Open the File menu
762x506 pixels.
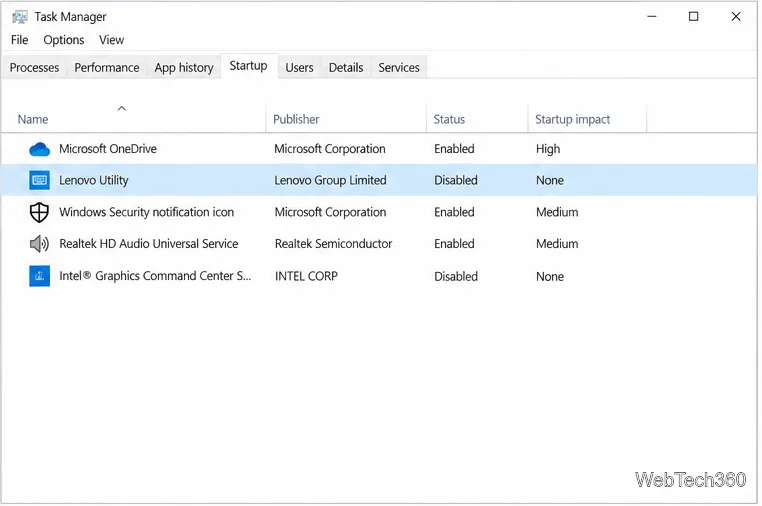coord(19,40)
